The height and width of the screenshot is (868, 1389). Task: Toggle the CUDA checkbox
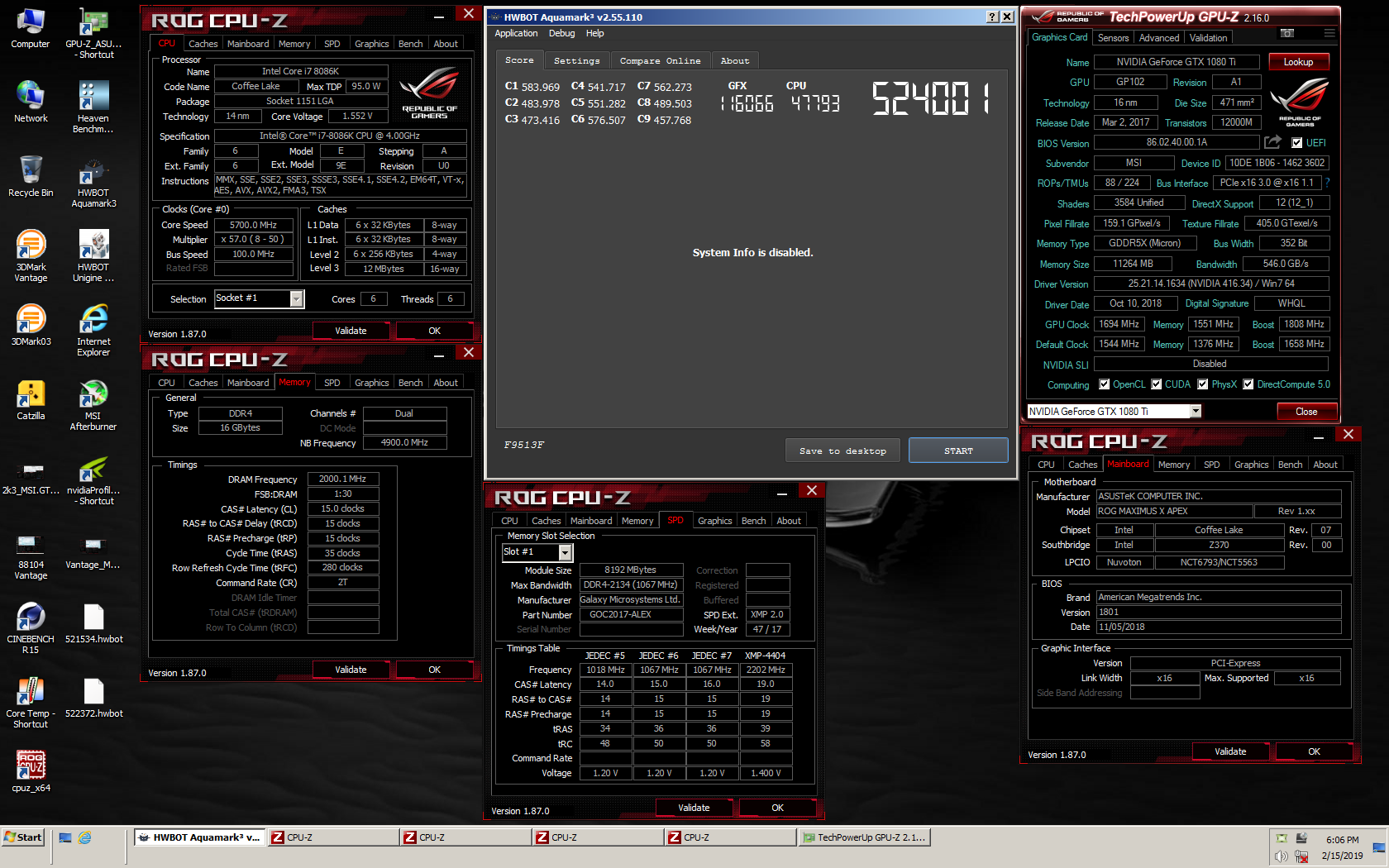pos(1156,384)
